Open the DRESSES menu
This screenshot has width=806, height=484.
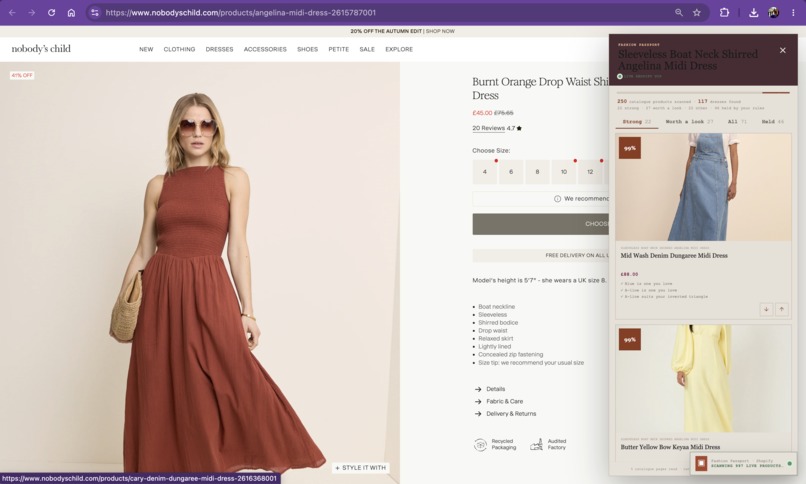(x=219, y=49)
